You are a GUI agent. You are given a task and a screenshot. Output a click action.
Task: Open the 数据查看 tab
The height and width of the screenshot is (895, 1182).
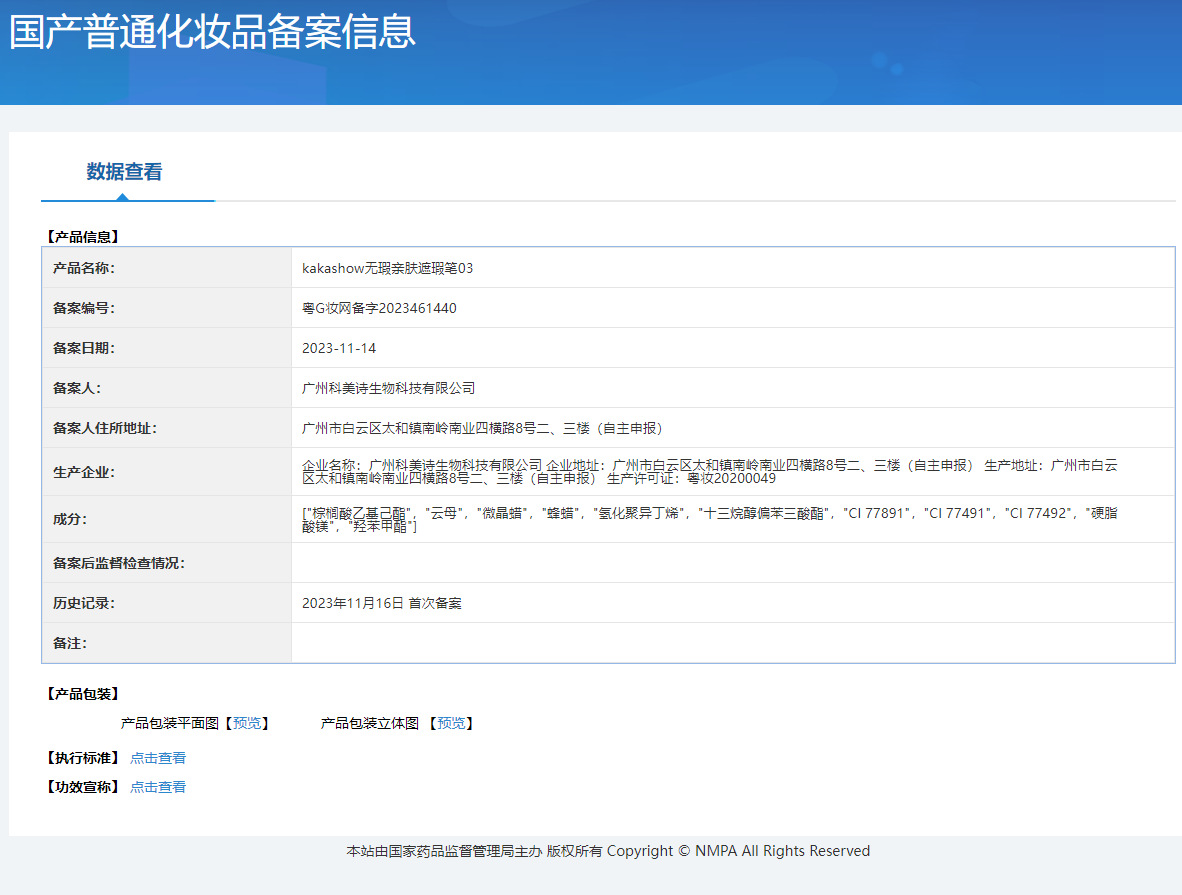(x=124, y=172)
